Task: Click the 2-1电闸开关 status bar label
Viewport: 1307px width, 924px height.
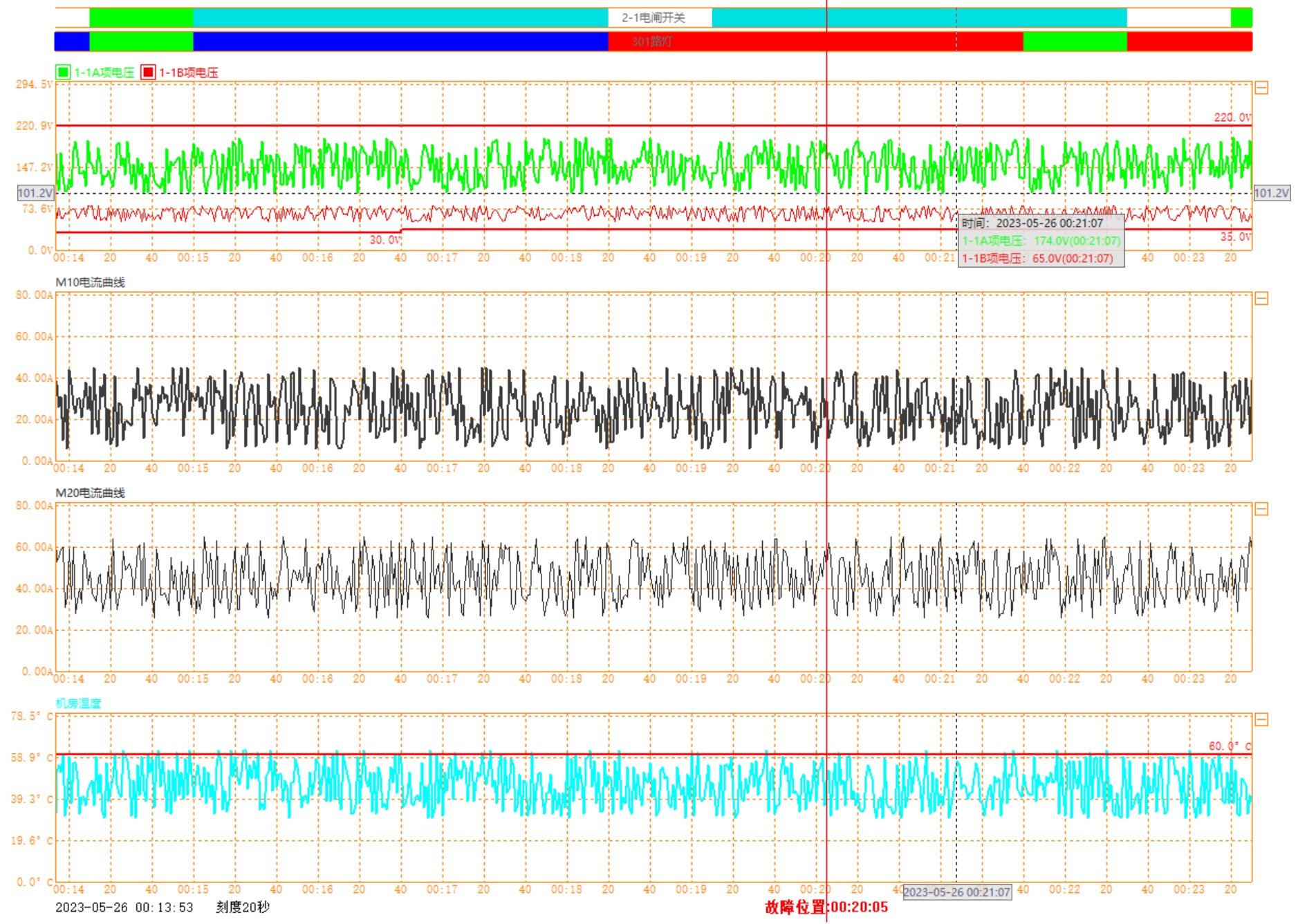Action: click(653, 18)
